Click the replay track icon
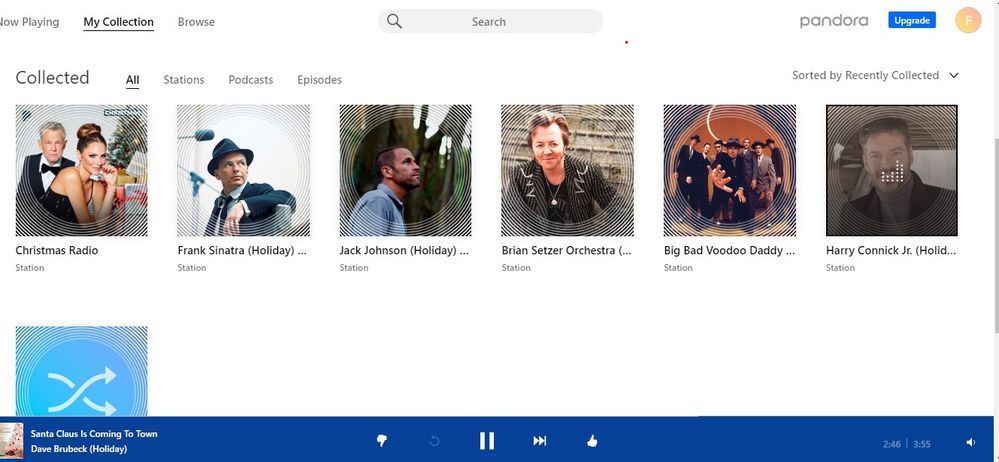Image resolution: width=999 pixels, height=462 pixels. [435, 440]
